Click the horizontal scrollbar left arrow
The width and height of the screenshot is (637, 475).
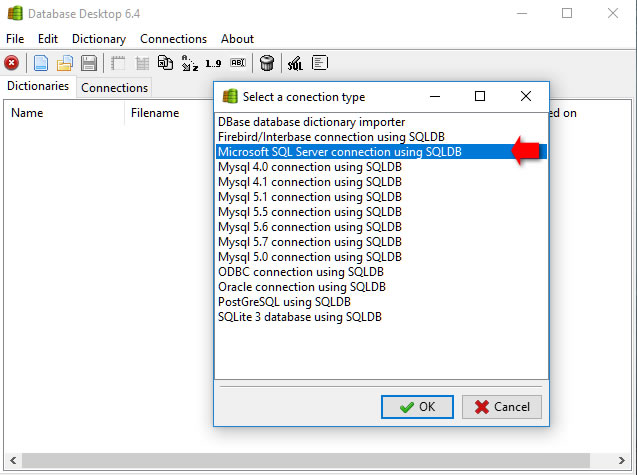[13, 460]
